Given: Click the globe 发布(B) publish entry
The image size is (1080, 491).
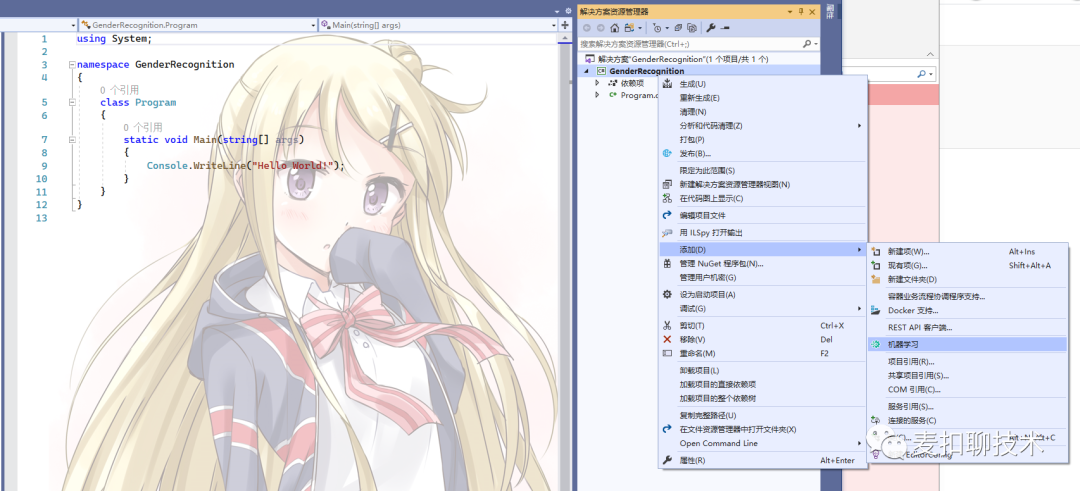Looking at the screenshot, I should (x=762, y=154).
